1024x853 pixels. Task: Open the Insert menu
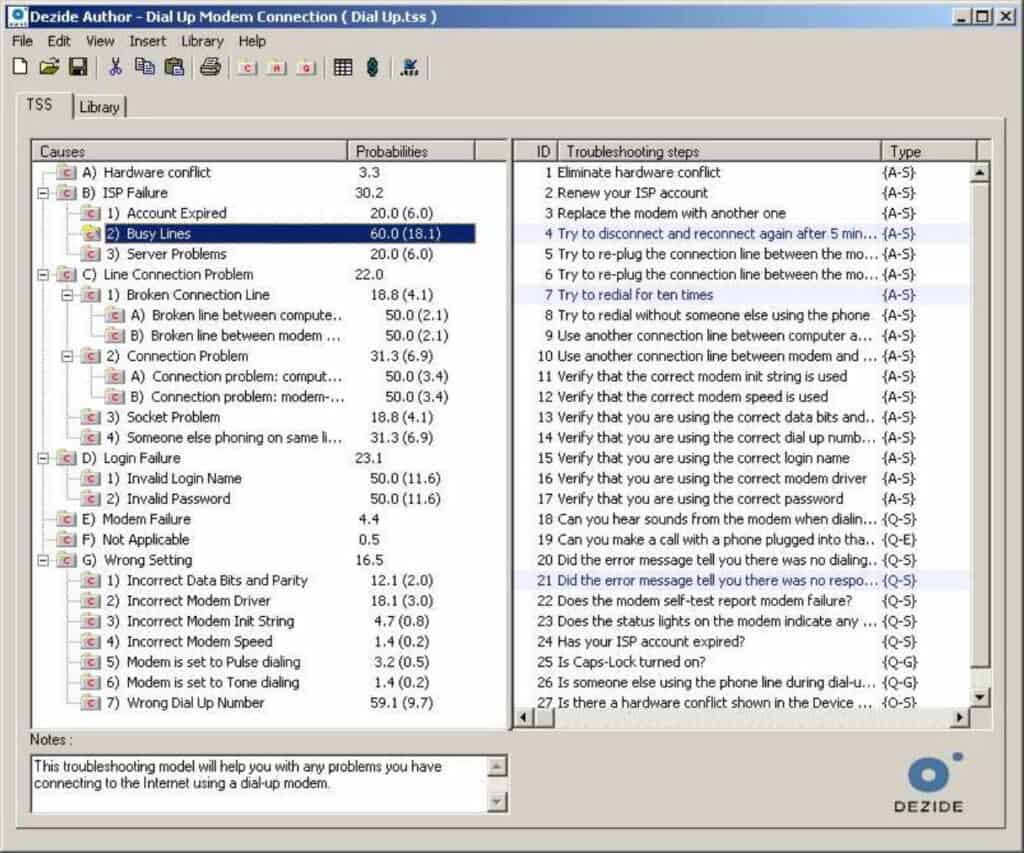tap(148, 41)
